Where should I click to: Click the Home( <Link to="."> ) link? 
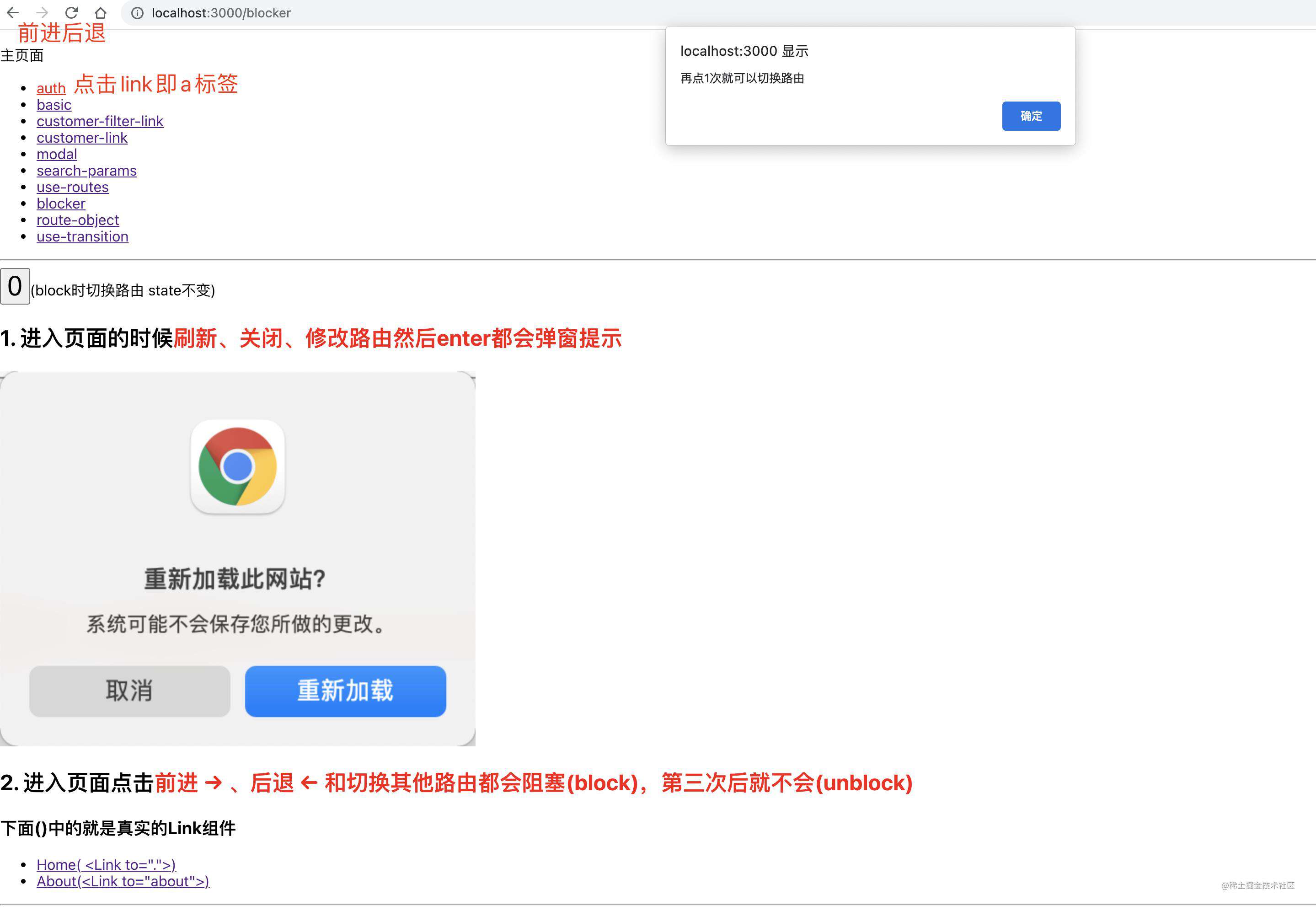(x=106, y=864)
